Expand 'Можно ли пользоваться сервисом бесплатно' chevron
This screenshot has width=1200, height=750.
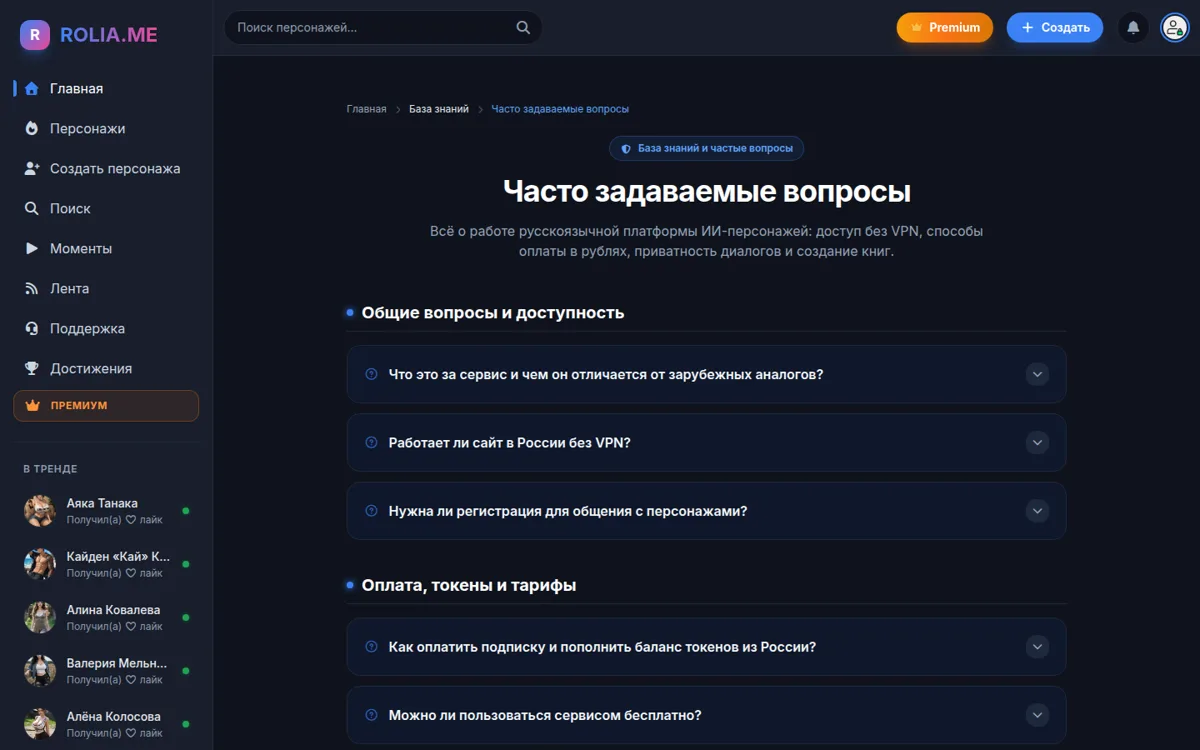coord(1037,715)
